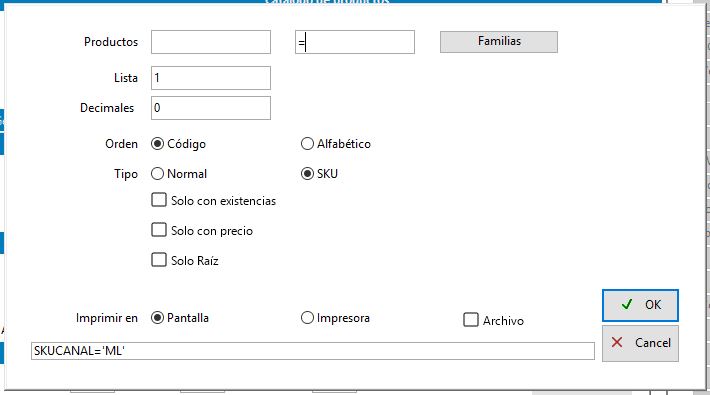
Task: Click the Imprimir en label
Action: point(107,318)
